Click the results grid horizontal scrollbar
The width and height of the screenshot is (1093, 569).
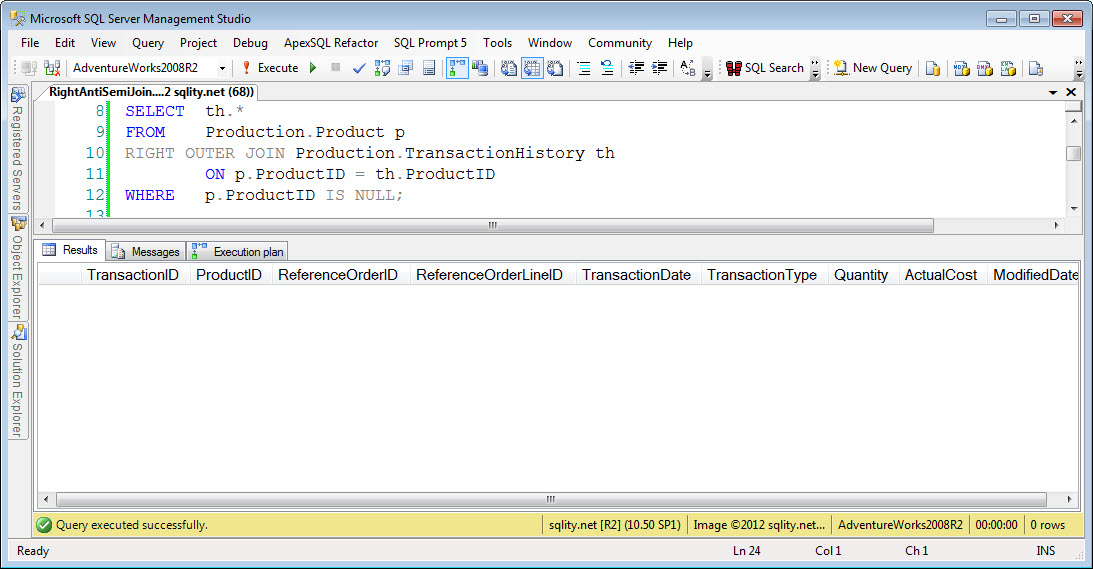click(551, 499)
